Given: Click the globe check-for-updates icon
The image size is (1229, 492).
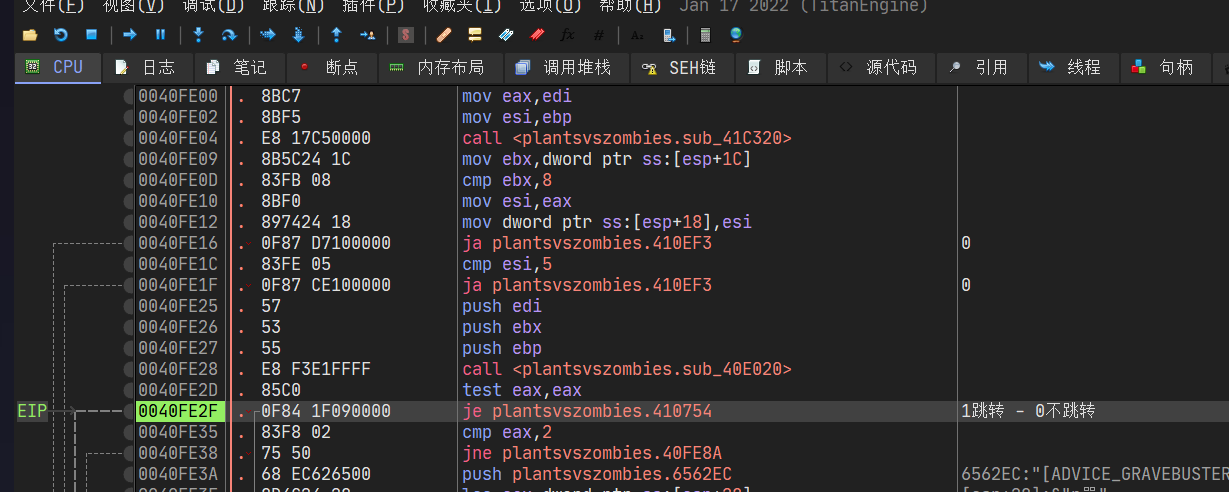Looking at the screenshot, I should tap(736, 35).
